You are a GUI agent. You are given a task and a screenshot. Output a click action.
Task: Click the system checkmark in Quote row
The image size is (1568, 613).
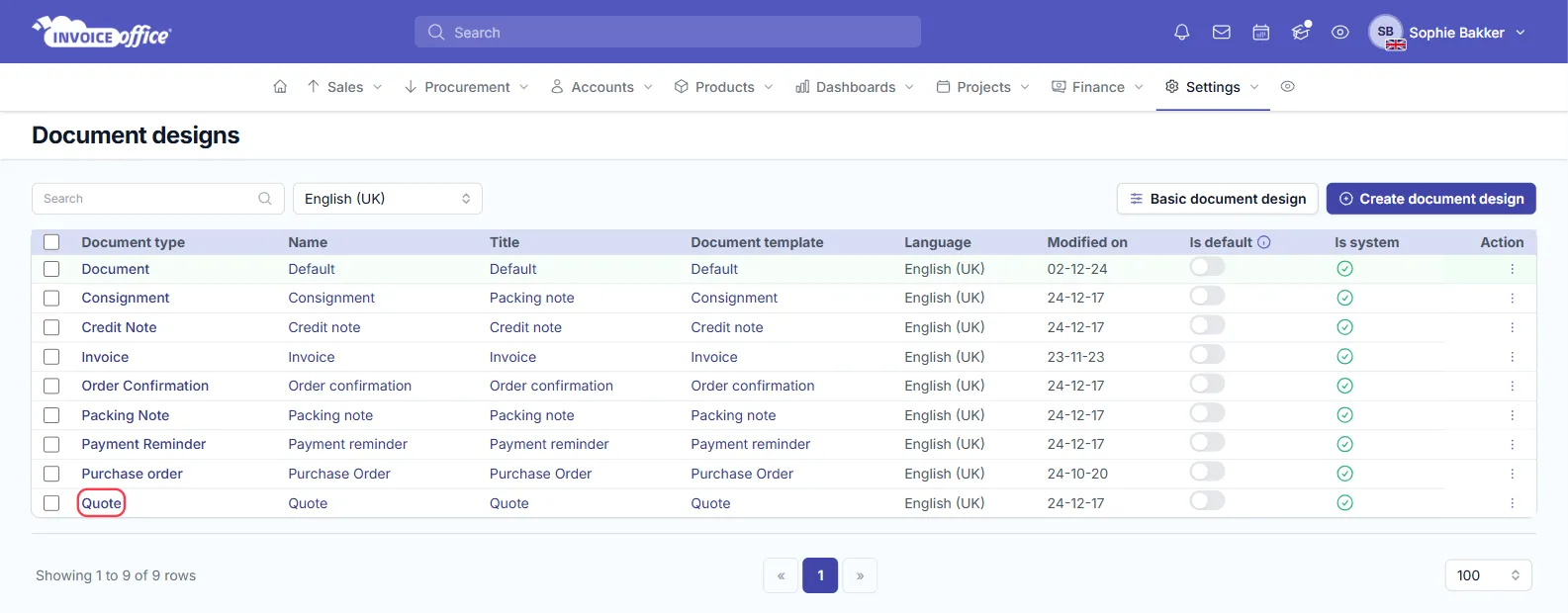tap(1344, 503)
